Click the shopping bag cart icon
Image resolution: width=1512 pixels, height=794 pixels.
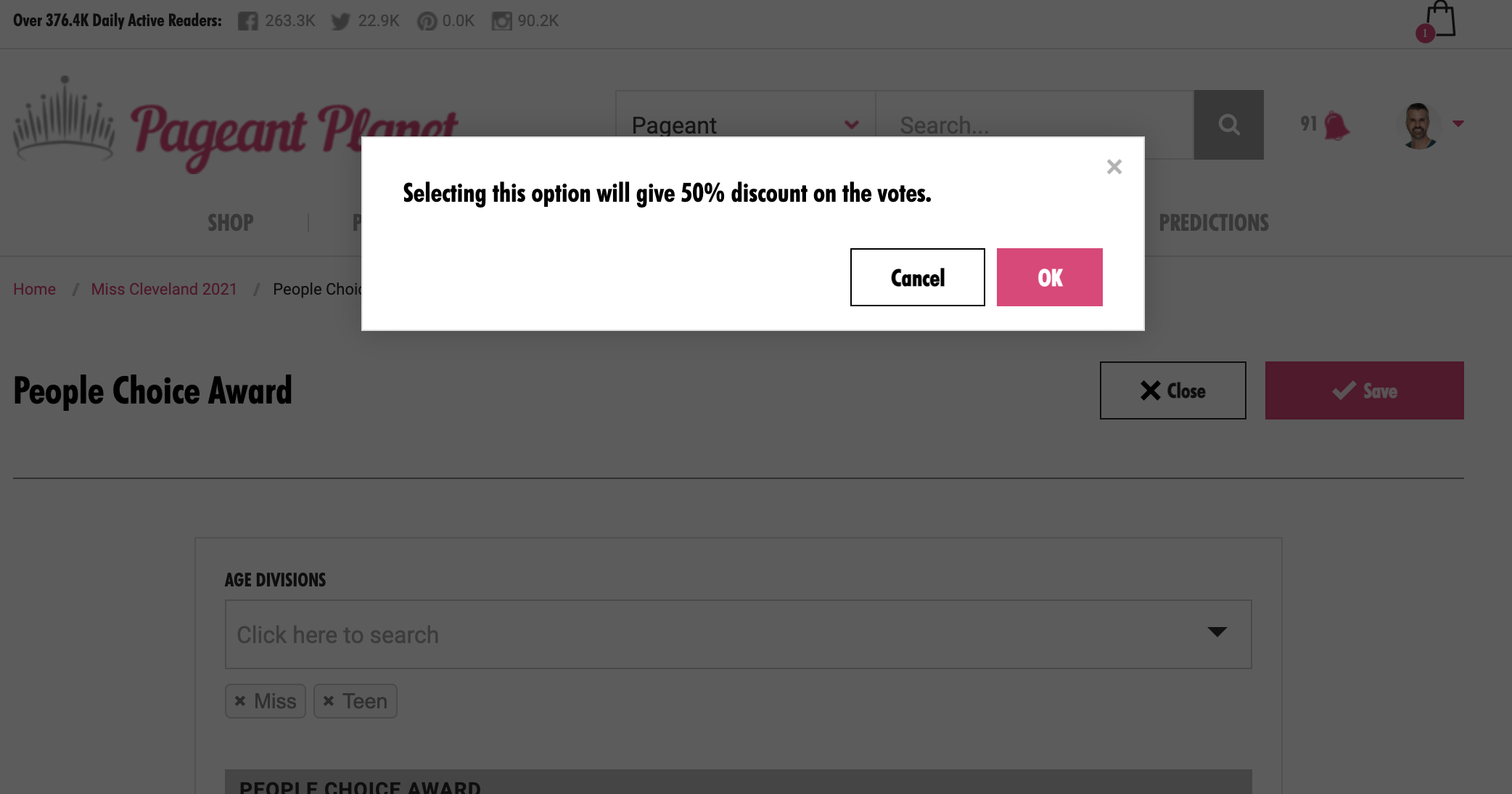[1440, 20]
